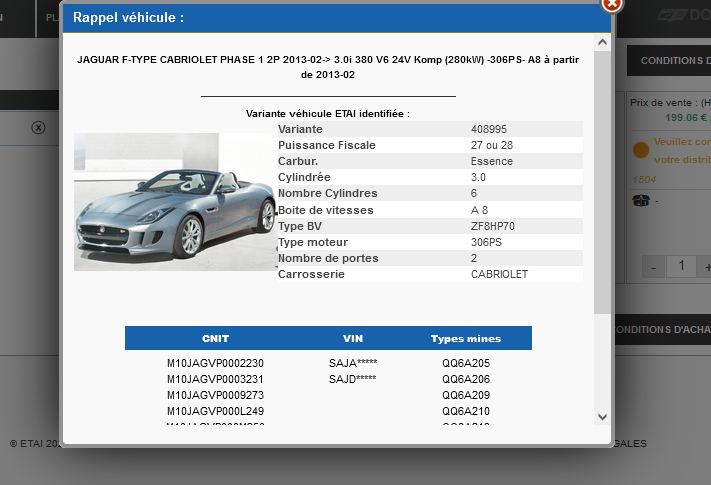Viewport: 711px width, 485px height.
Task: Select CNIT M10JAGVP000L249
Action: pos(215,411)
